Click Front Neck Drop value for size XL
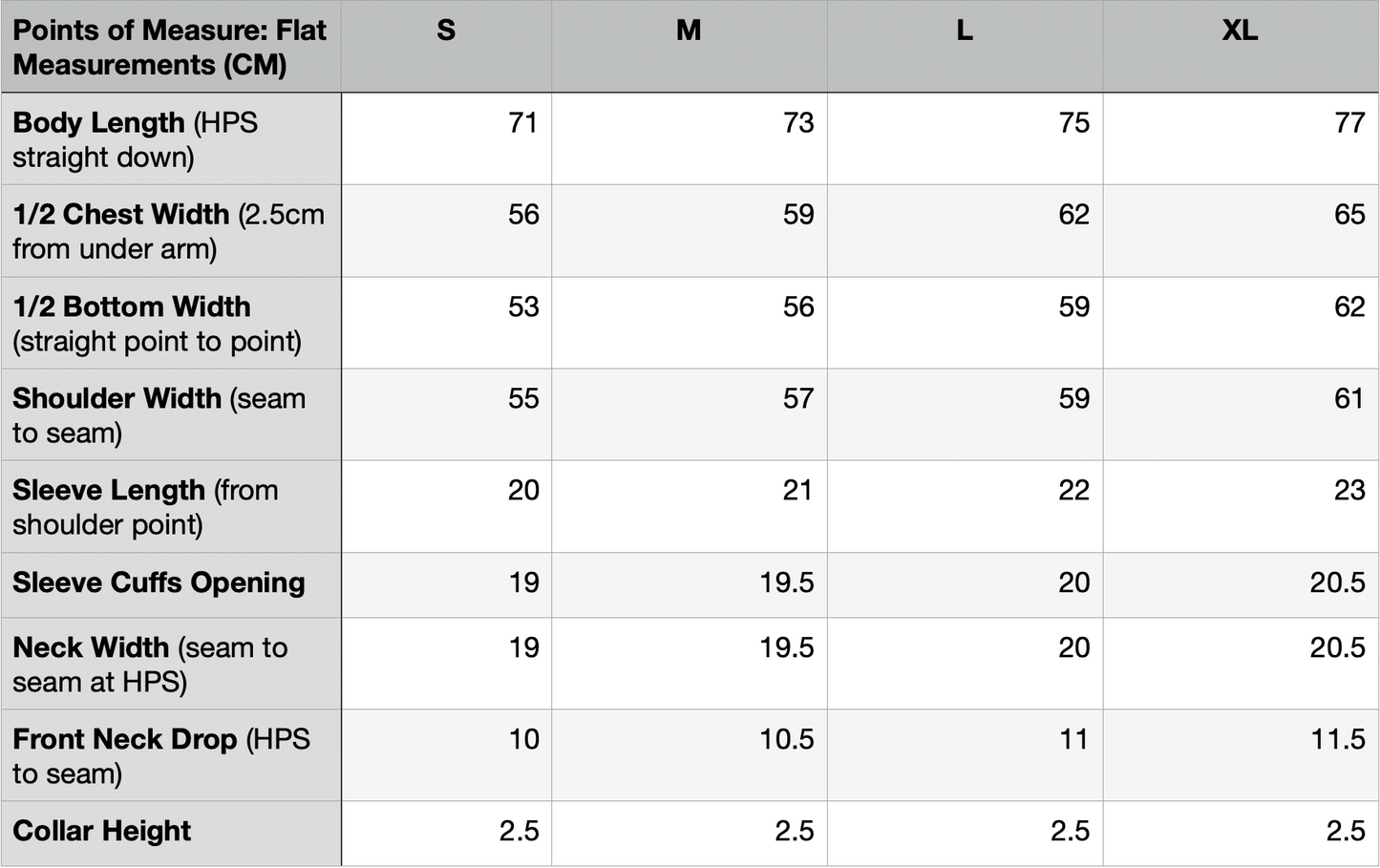The image size is (1380, 868). coord(1337,739)
